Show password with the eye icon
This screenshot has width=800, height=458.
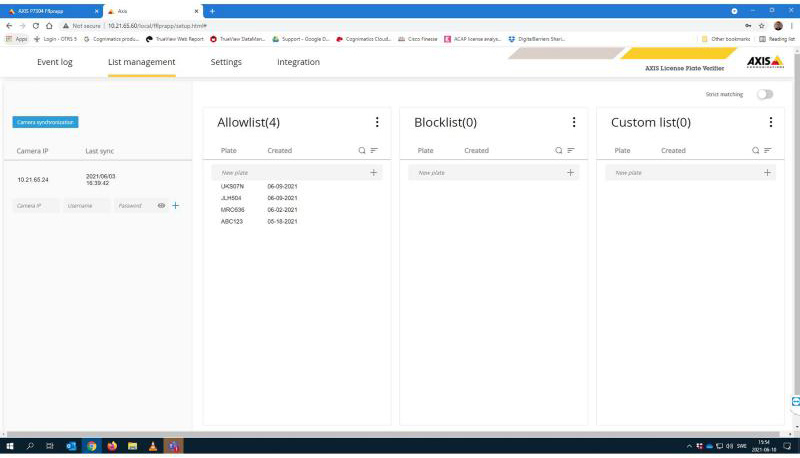161,205
